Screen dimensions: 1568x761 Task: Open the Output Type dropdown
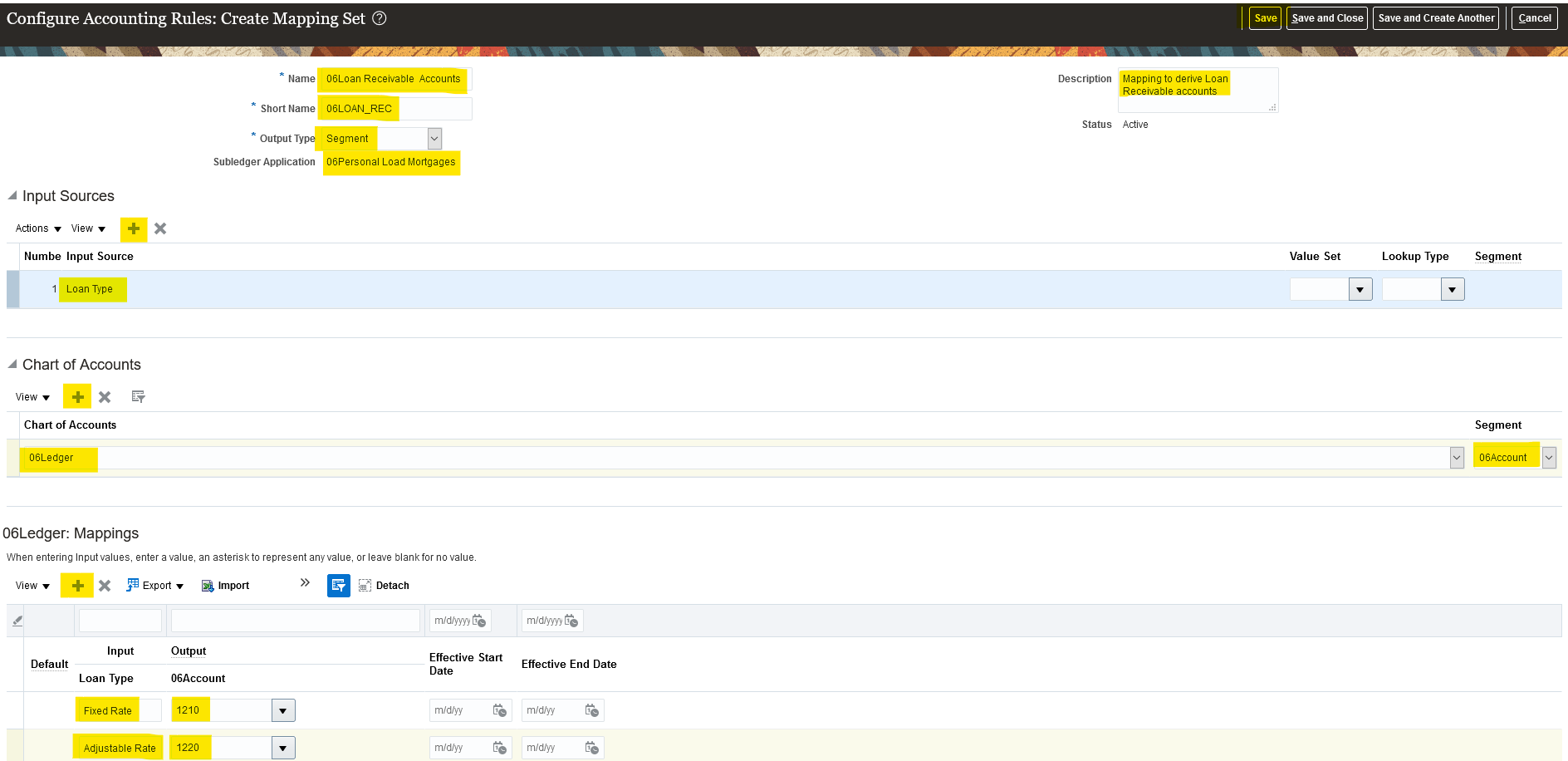(x=434, y=139)
